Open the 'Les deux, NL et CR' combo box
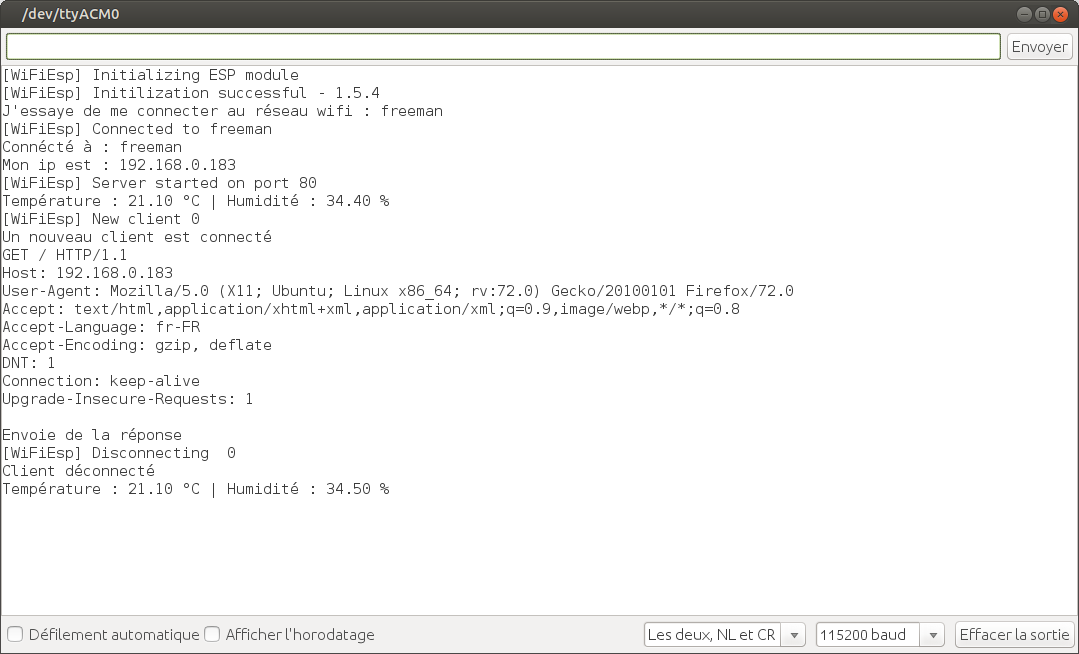The width and height of the screenshot is (1079, 654). 712,635
